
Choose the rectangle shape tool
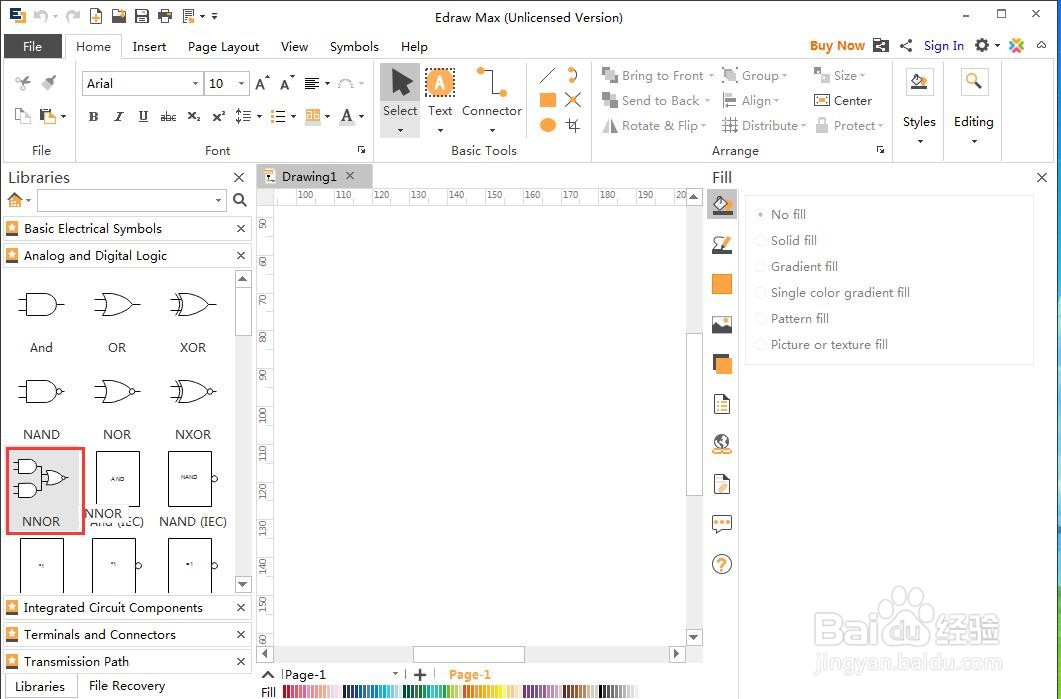tap(547, 100)
